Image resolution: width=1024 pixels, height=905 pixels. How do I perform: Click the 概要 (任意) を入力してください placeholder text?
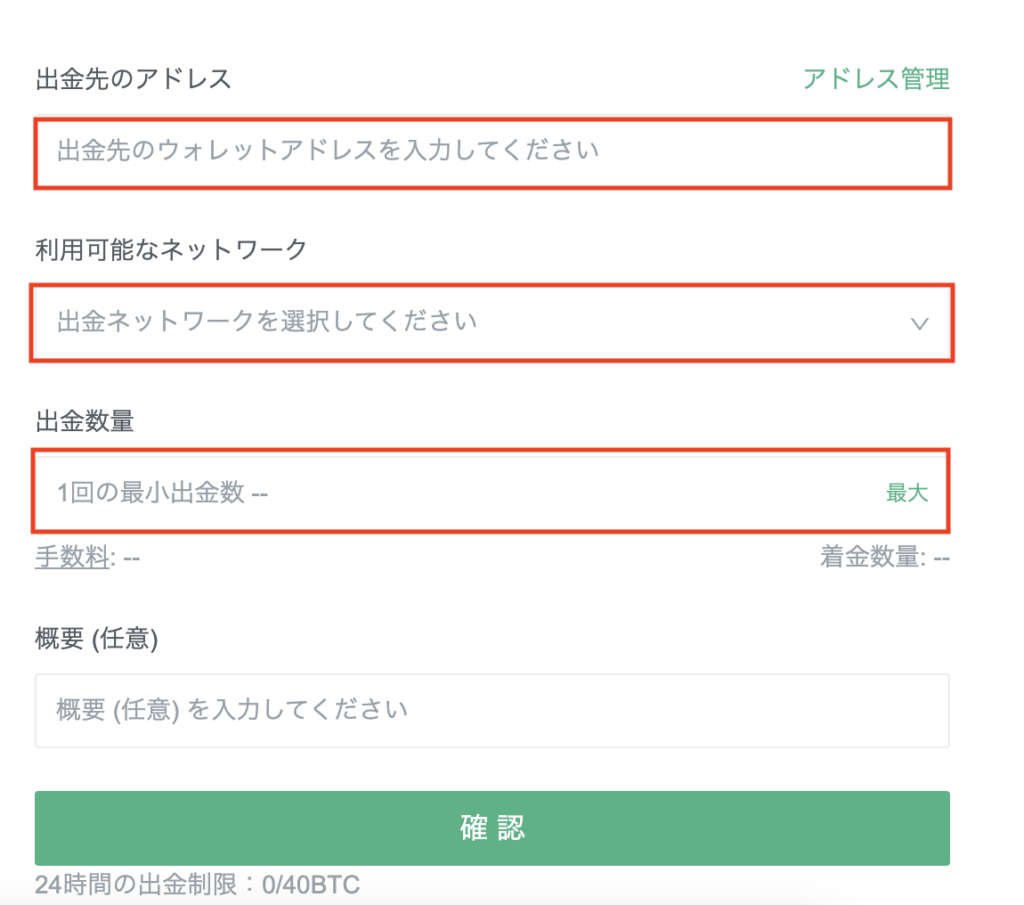pyautogui.click(x=232, y=709)
